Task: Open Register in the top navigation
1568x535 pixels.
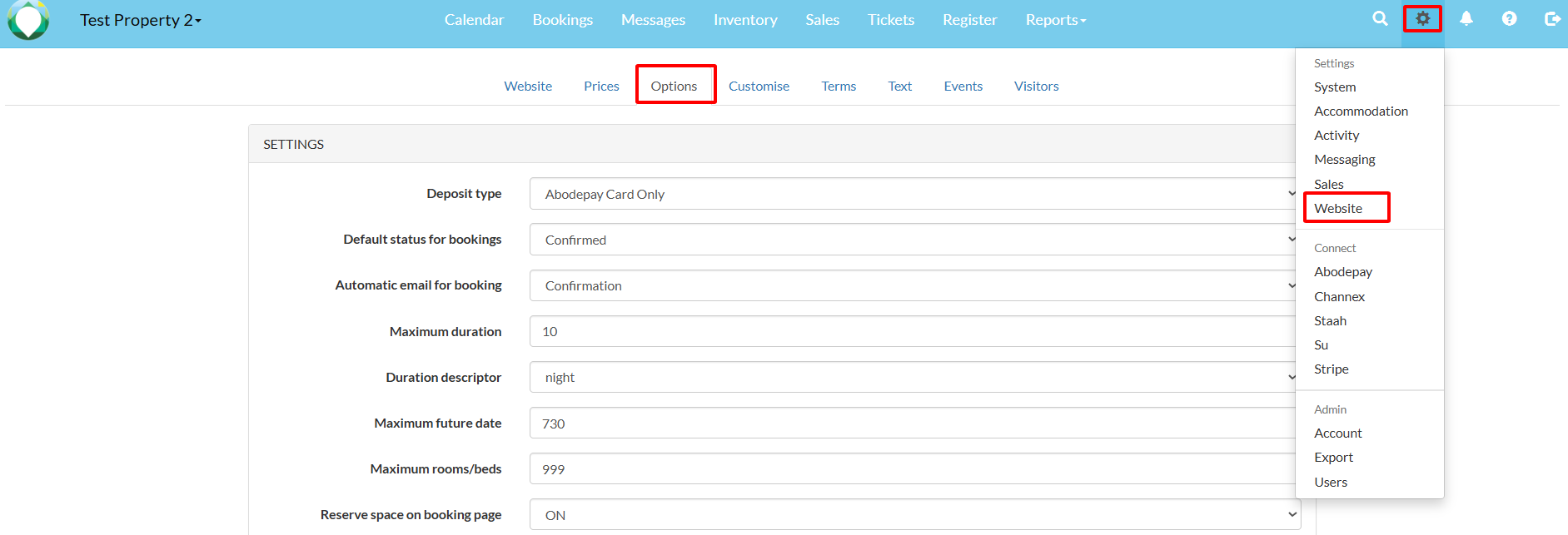Action: [969, 20]
